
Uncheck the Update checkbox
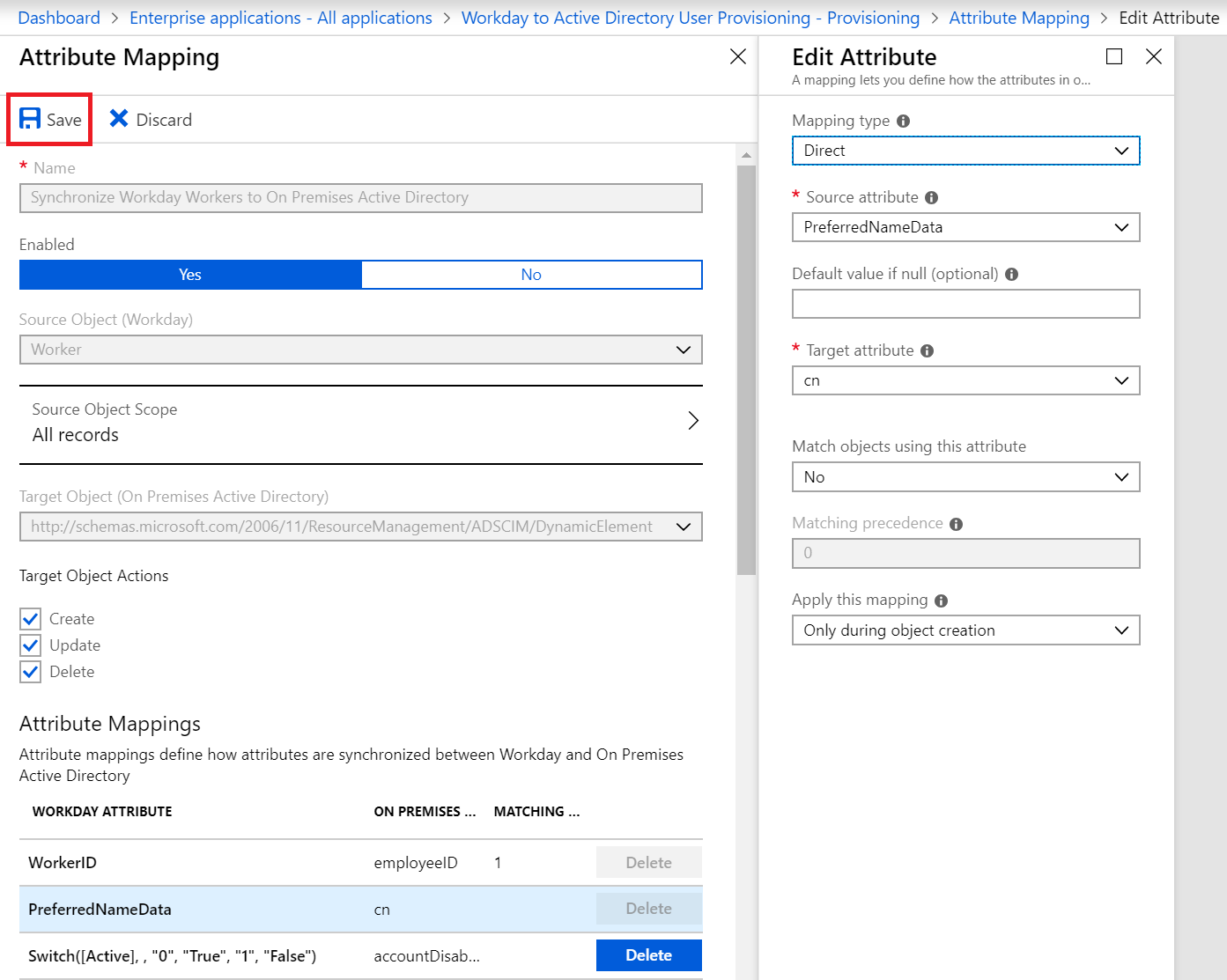pyautogui.click(x=31, y=645)
